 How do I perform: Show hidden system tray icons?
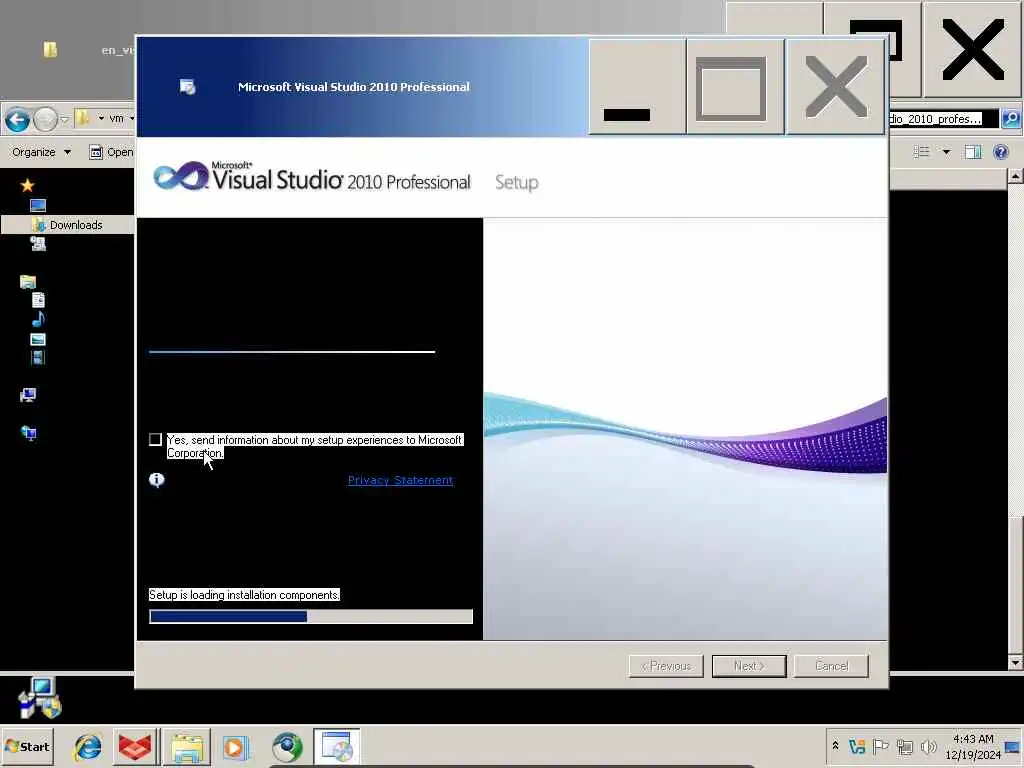click(835, 746)
